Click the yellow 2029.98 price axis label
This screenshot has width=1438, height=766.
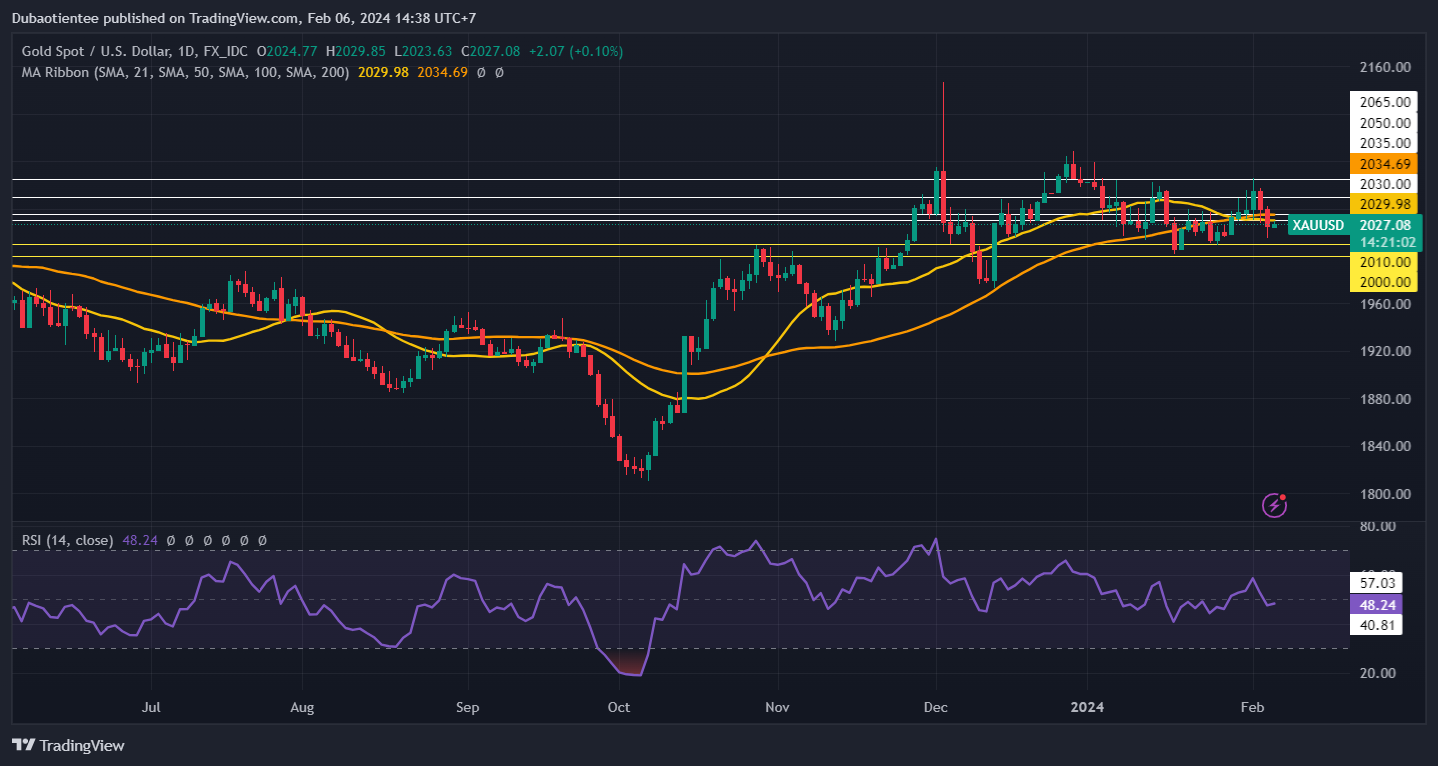(1384, 204)
